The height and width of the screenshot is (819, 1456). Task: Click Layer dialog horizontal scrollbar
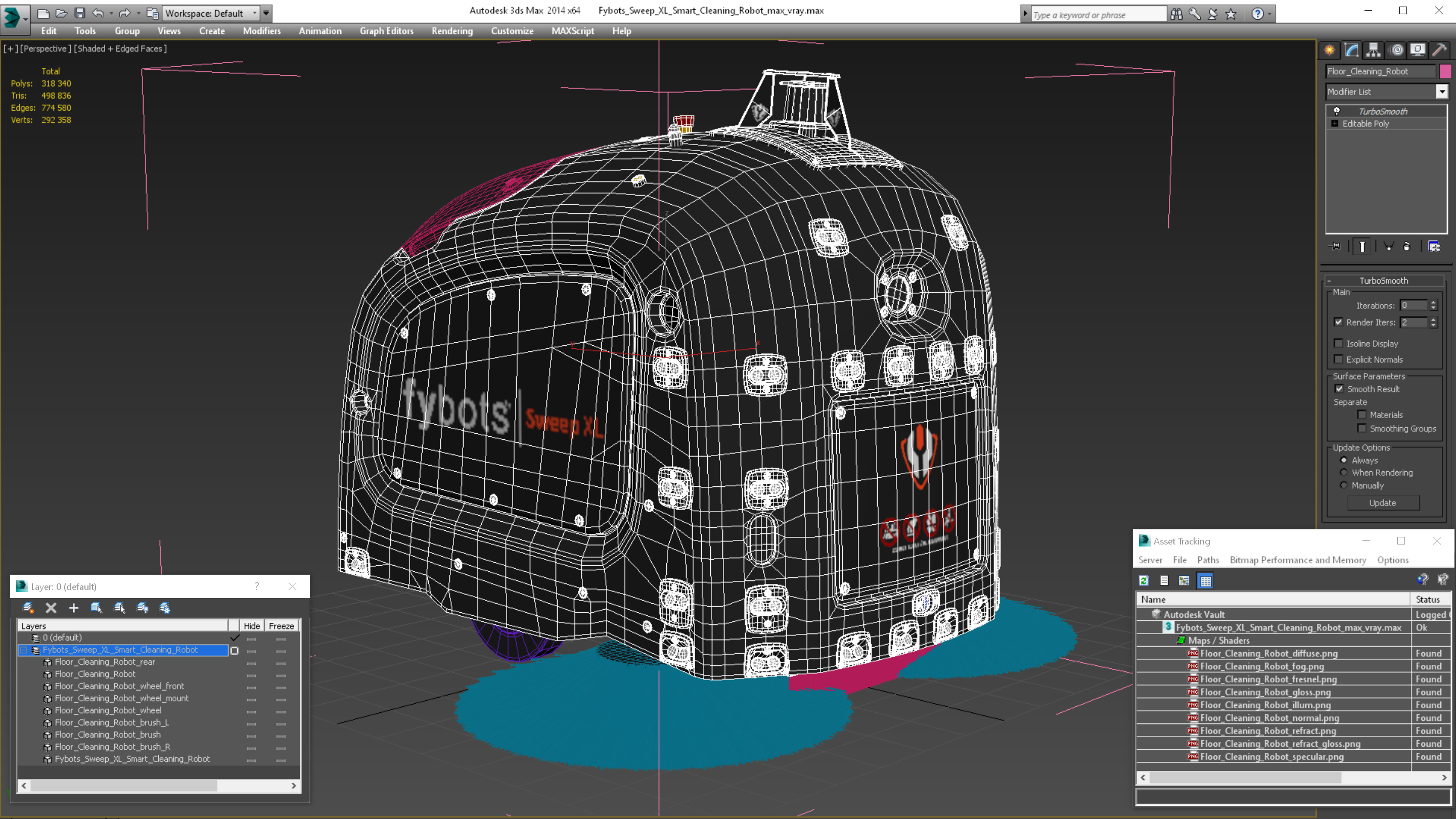point(158,786)
